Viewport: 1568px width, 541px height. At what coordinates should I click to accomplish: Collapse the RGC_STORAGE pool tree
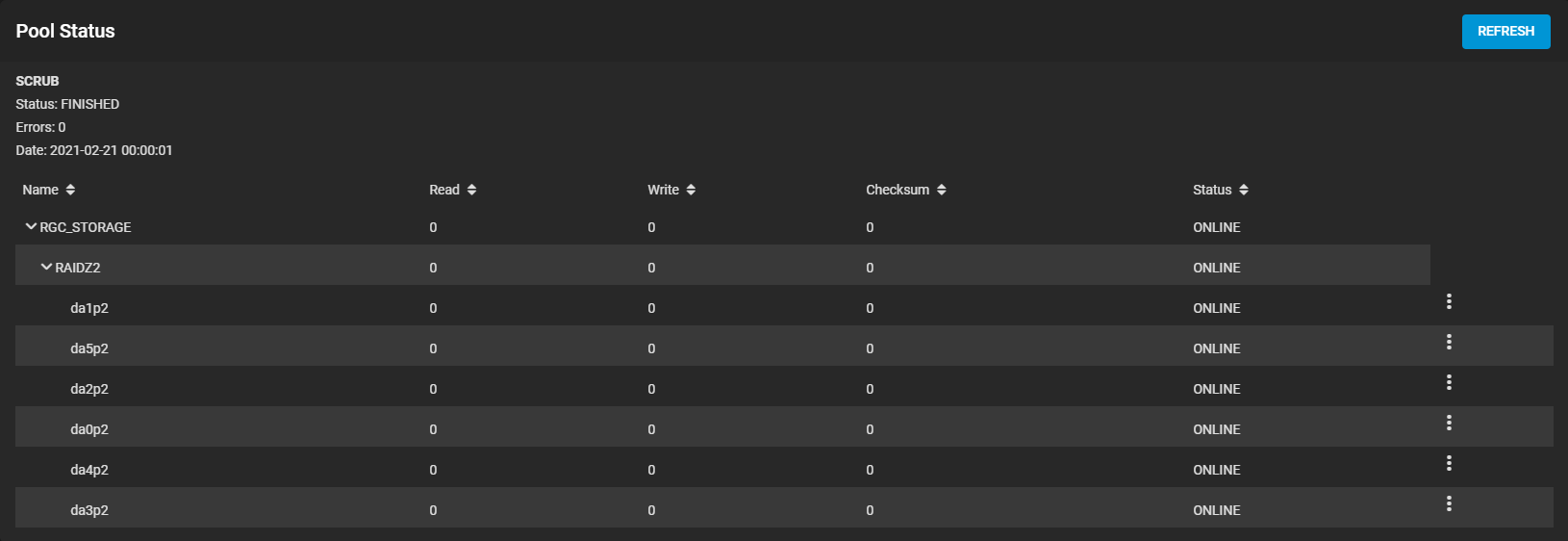click(x=31, y=226)
